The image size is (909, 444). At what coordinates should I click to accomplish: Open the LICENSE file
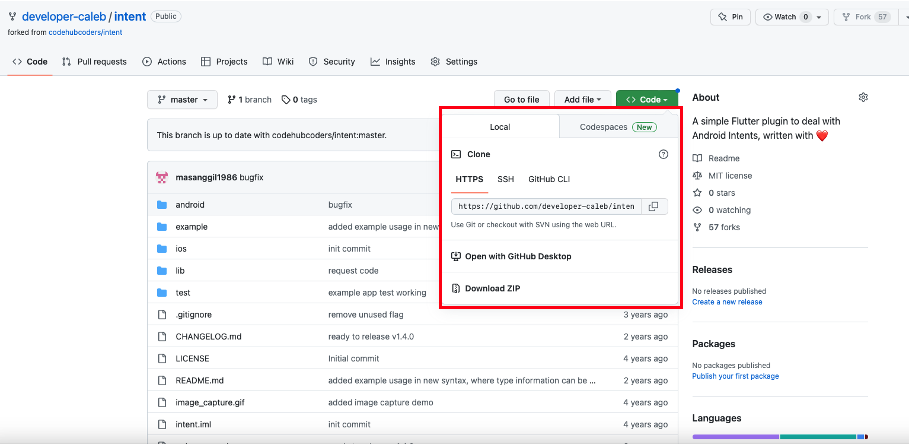pos(192,359)
